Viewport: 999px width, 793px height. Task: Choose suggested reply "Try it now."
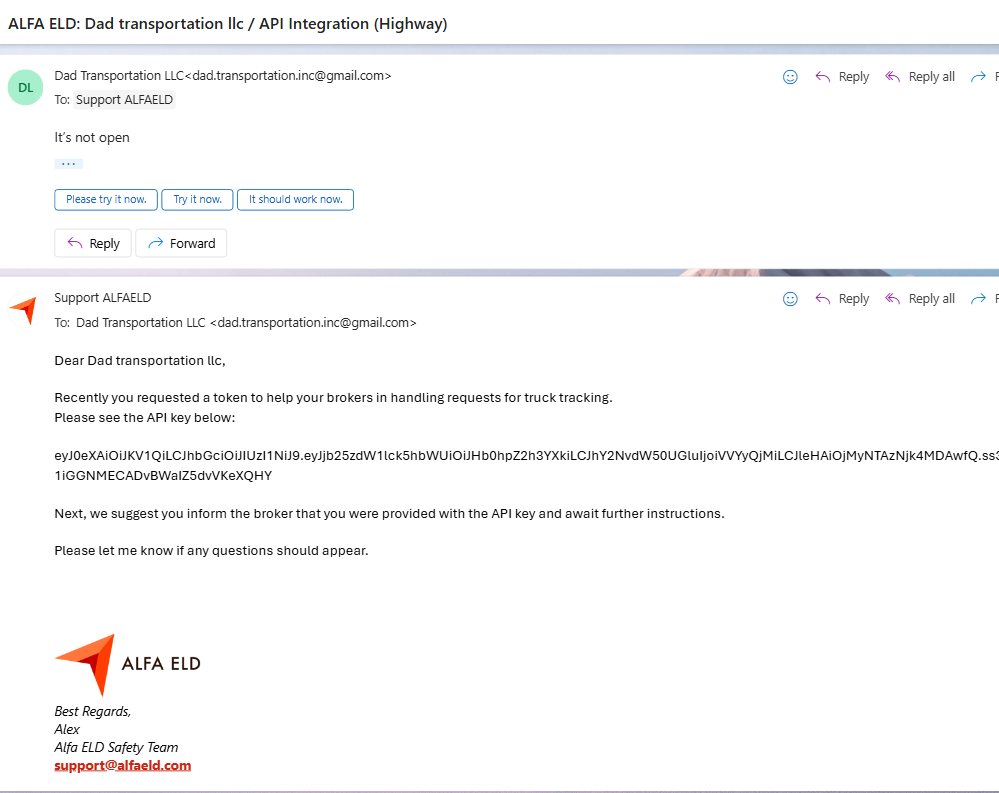click(198, 199)
